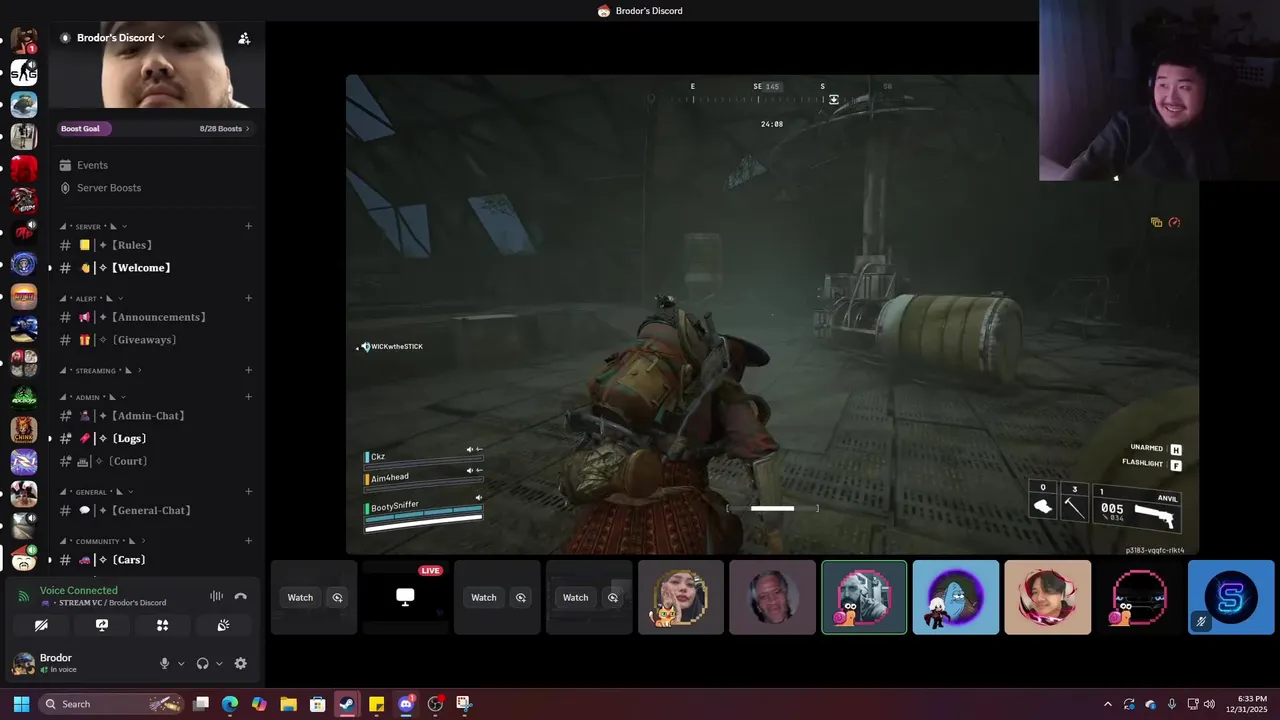The image size is (1280, 720).
Task: Disconnect from the voice channel
Action: pos(240,596)
